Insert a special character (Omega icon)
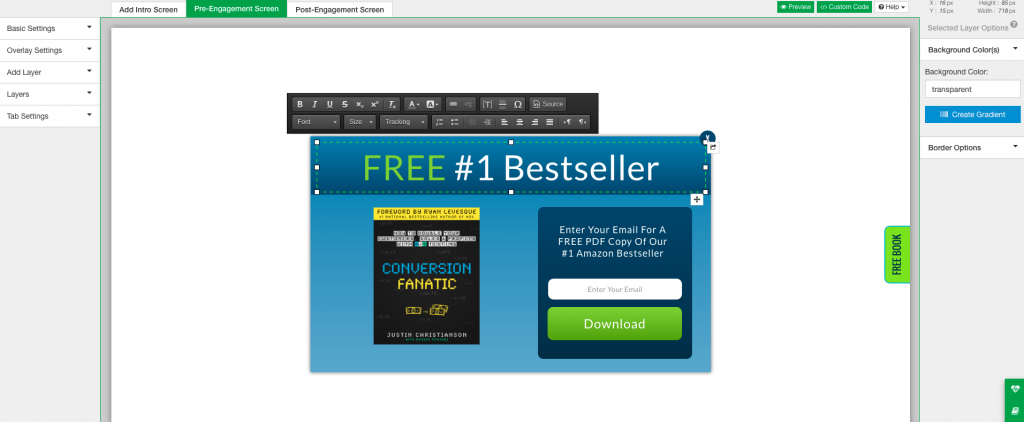This screenshot has height=422, width=1024. [x=517, y=105]
